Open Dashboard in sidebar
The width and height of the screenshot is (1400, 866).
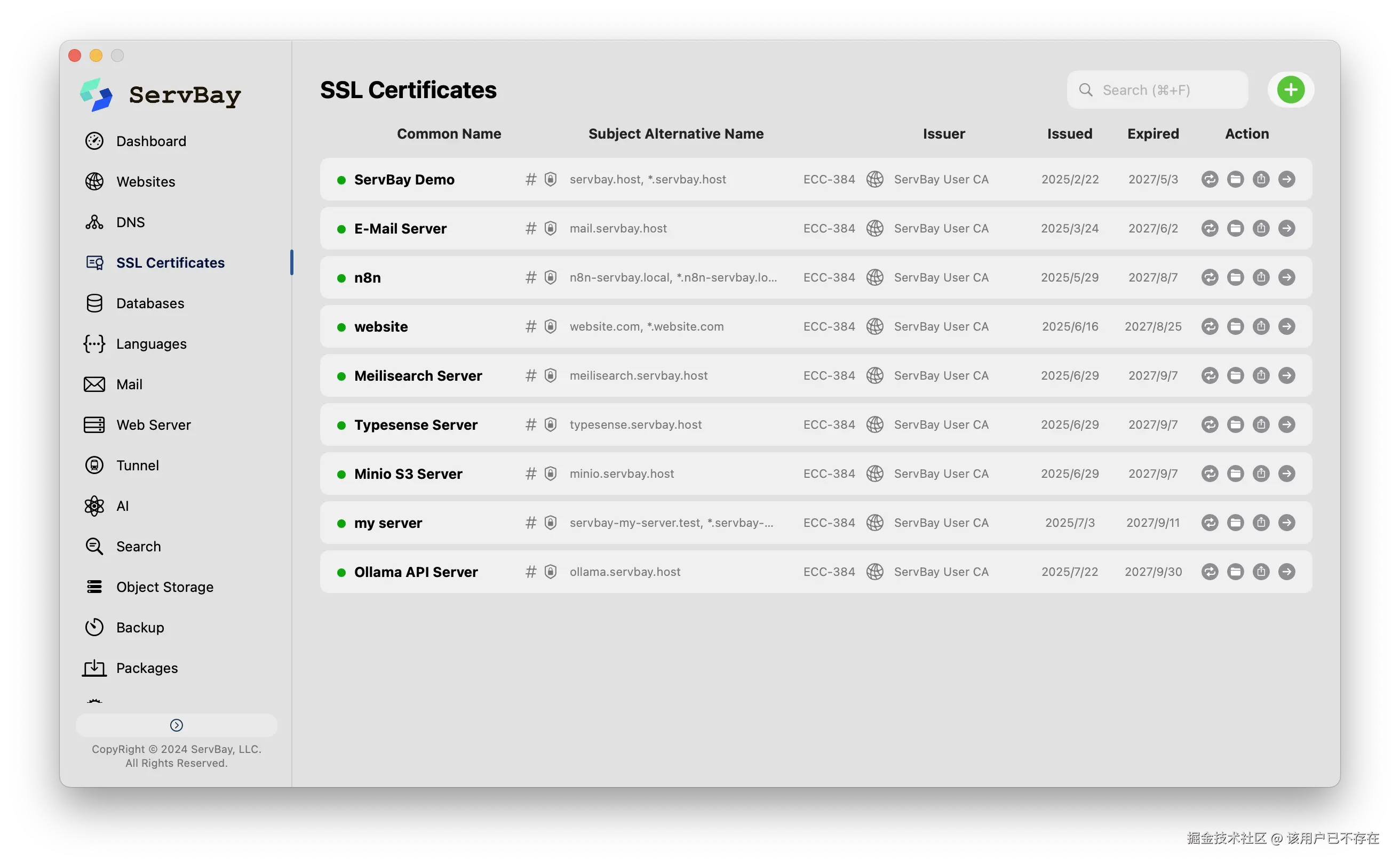[x=150, y=141]
